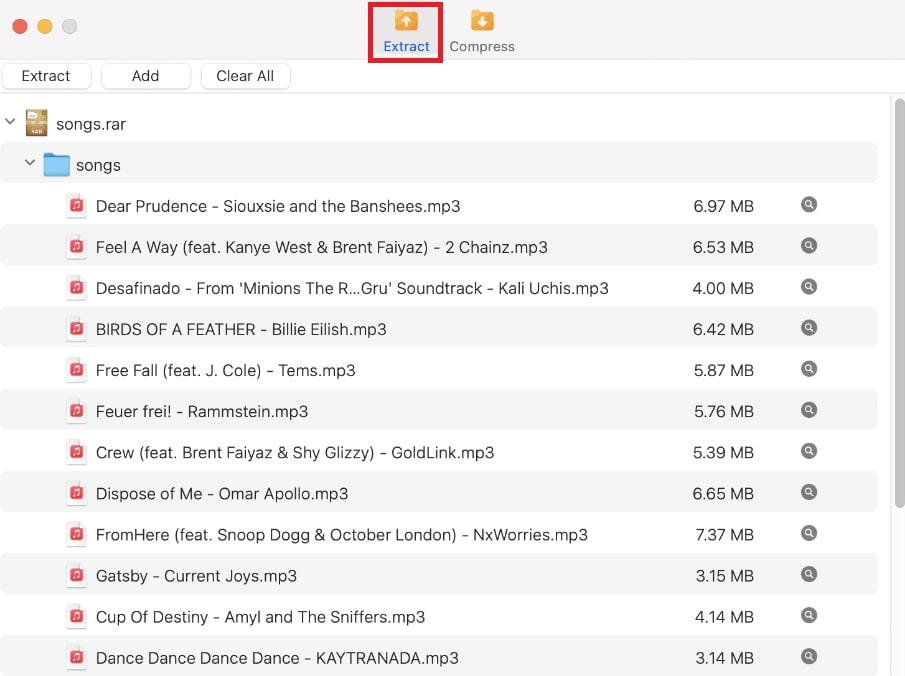
Task: Click the music file icon for Dispose of Me
Action: point(76,493)
